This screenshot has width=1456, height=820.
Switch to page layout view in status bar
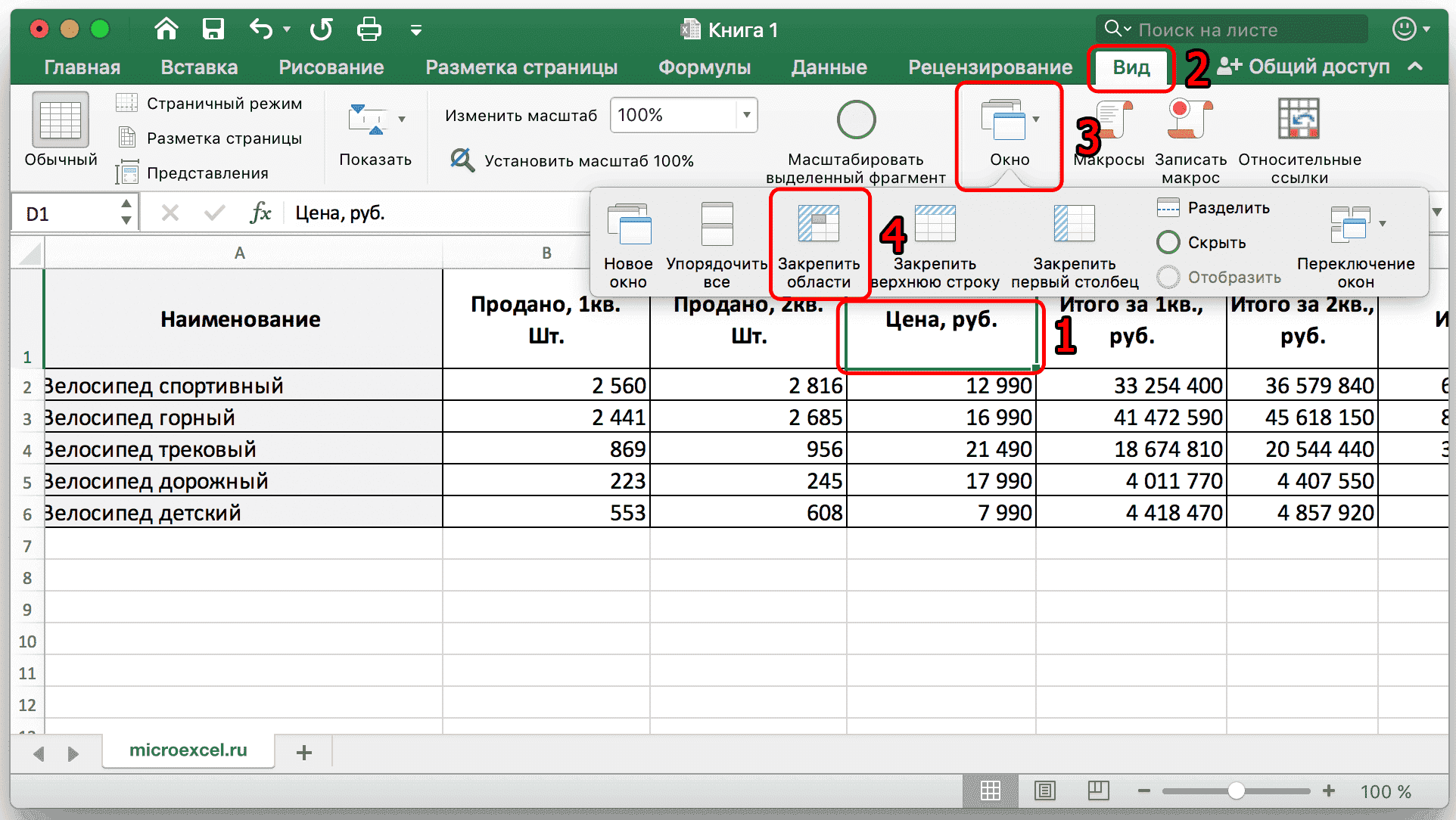pos(1047,791)
